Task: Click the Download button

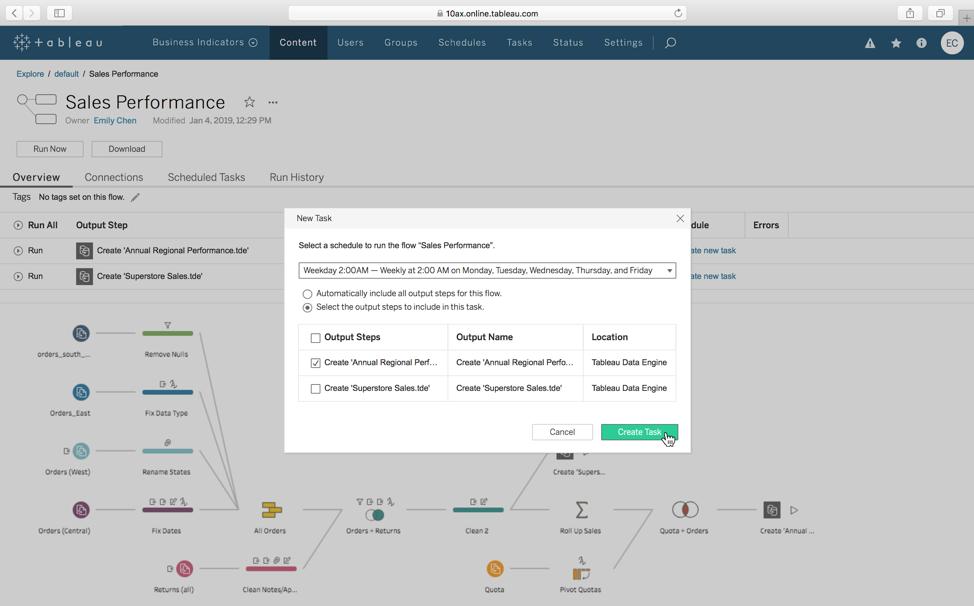Action: tap(127, 149)
